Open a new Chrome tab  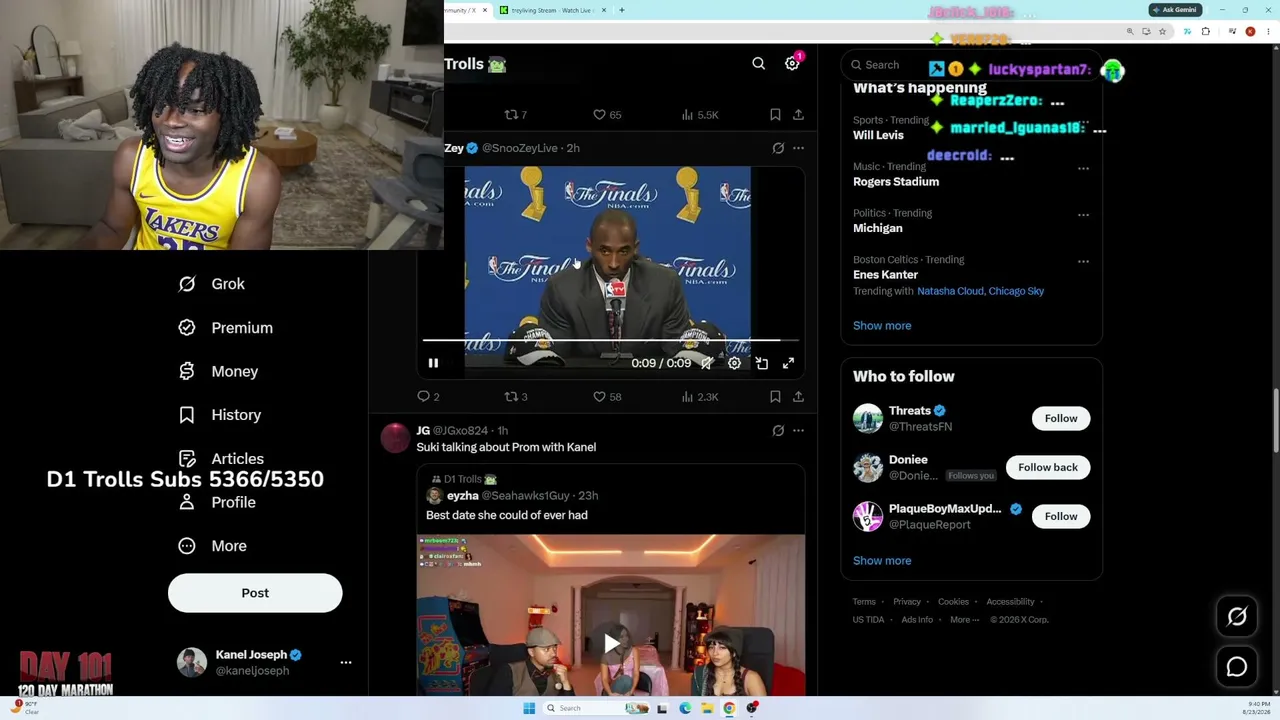coord(622,10)
